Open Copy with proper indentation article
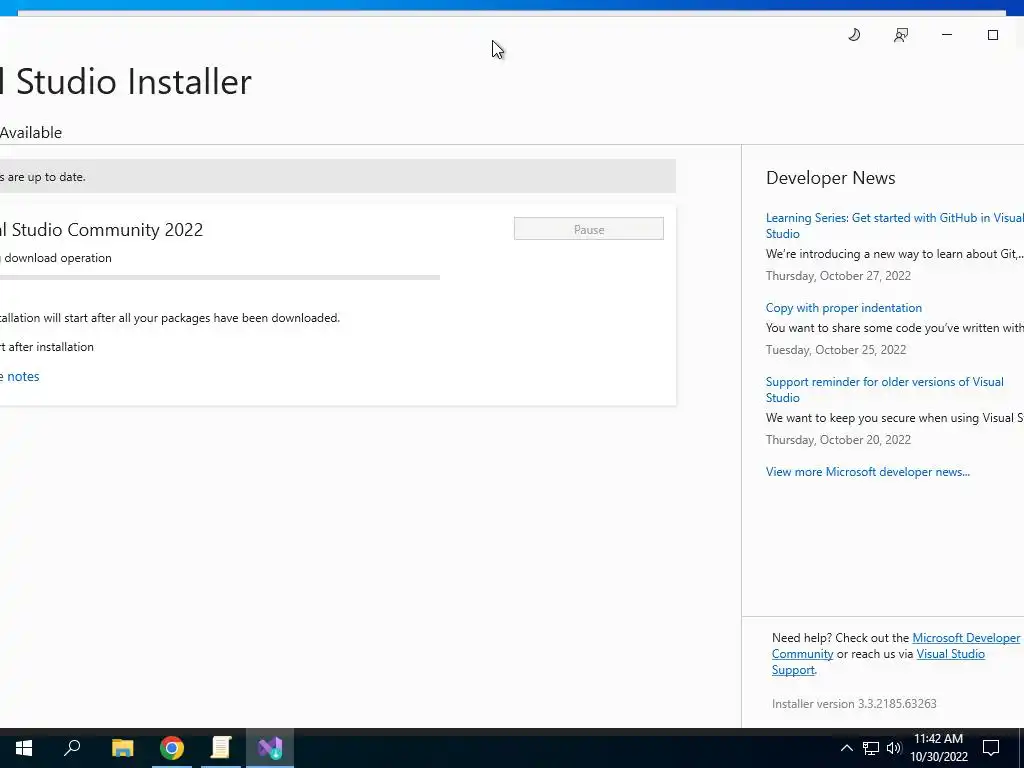 click(844, 308)
